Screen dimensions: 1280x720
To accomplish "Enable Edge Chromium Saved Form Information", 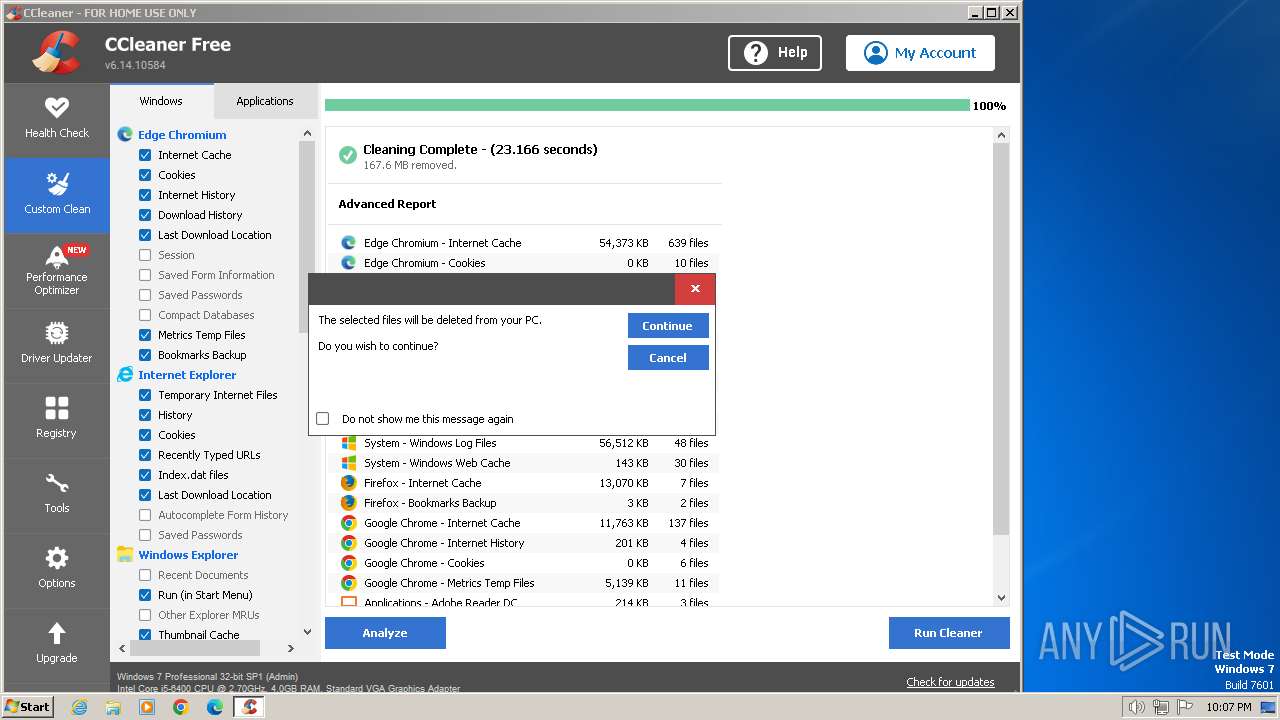I will [x=145, y=275].
